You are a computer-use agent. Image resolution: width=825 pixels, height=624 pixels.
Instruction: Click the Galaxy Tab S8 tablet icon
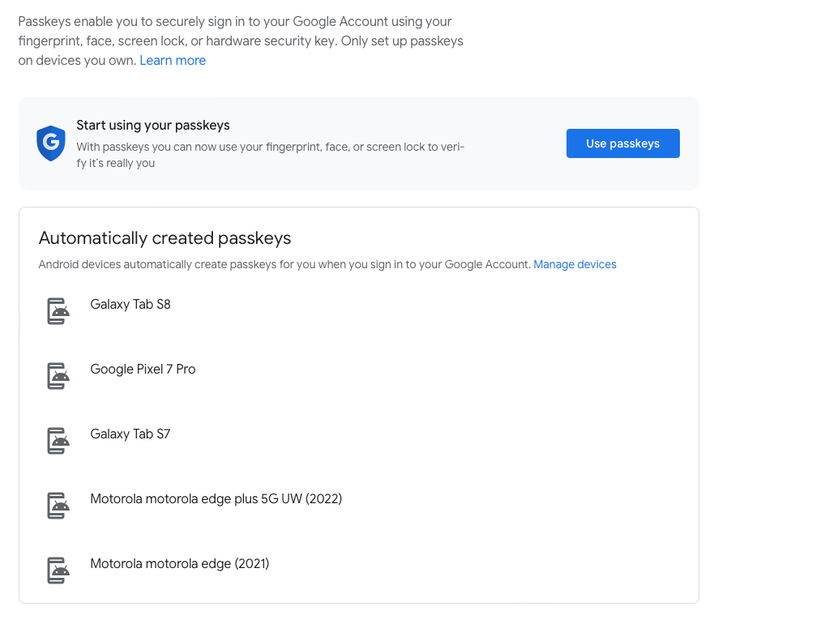coord(57,311)
